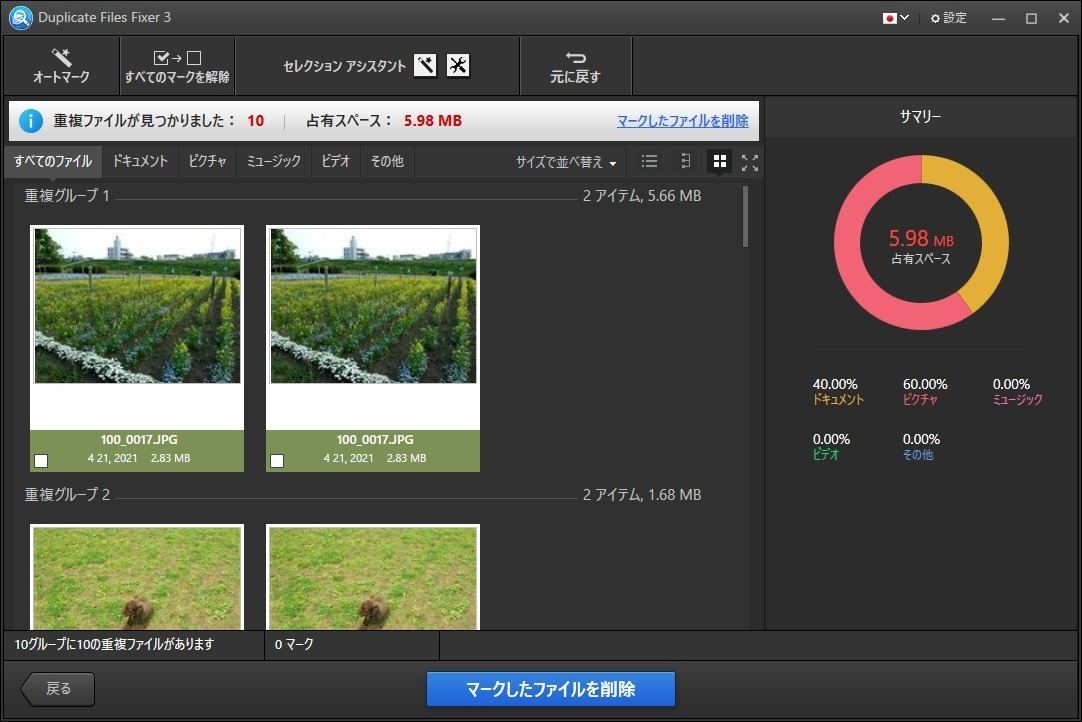The height and width of the screenshot is (722, 1082).
Task: Click 重複グループ 1 header
Action: [67, 196]
